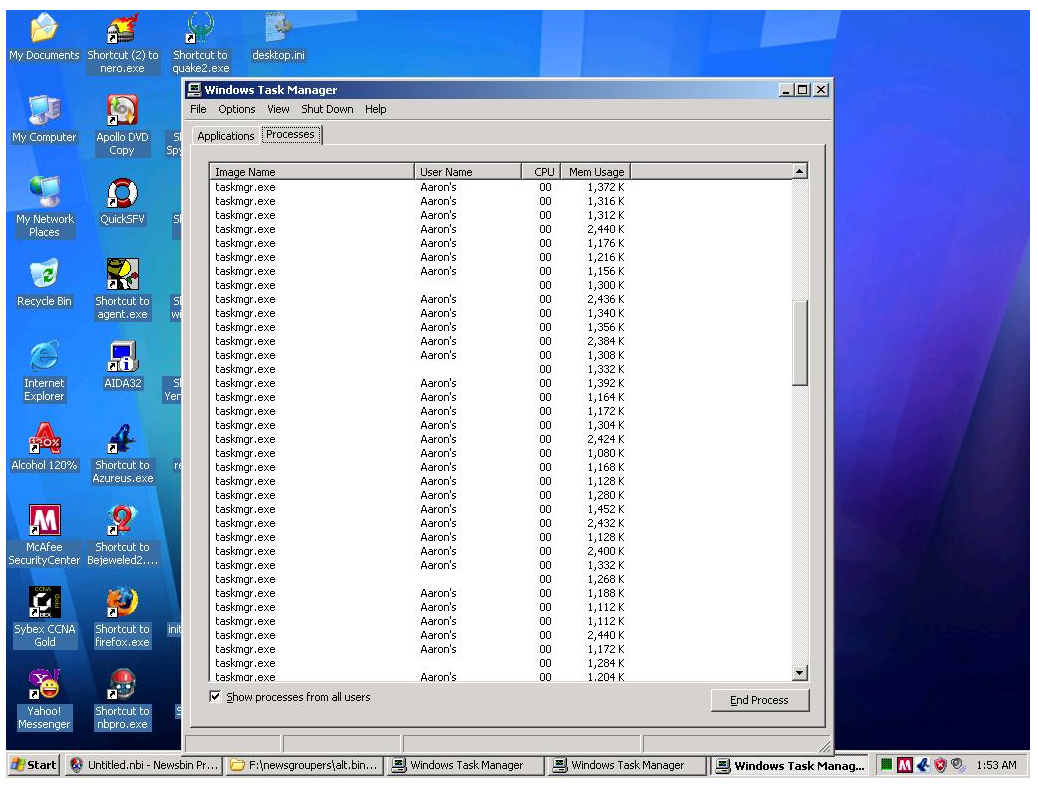The height and width of the screenshot is (788, 1038).
Task: Click the process list scrollbar thumb
Action: click(800, 342)
